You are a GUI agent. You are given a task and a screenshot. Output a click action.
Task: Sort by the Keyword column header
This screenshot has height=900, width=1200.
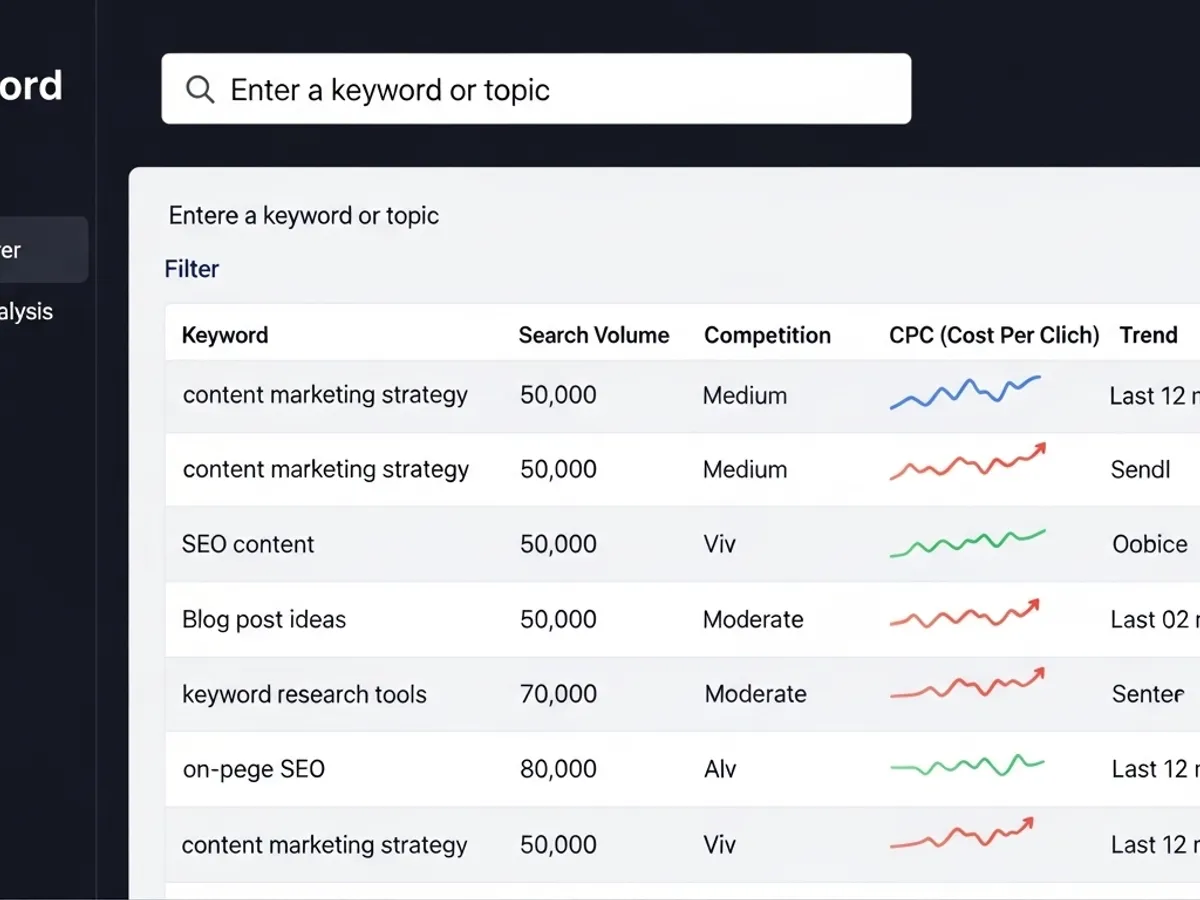225,335
